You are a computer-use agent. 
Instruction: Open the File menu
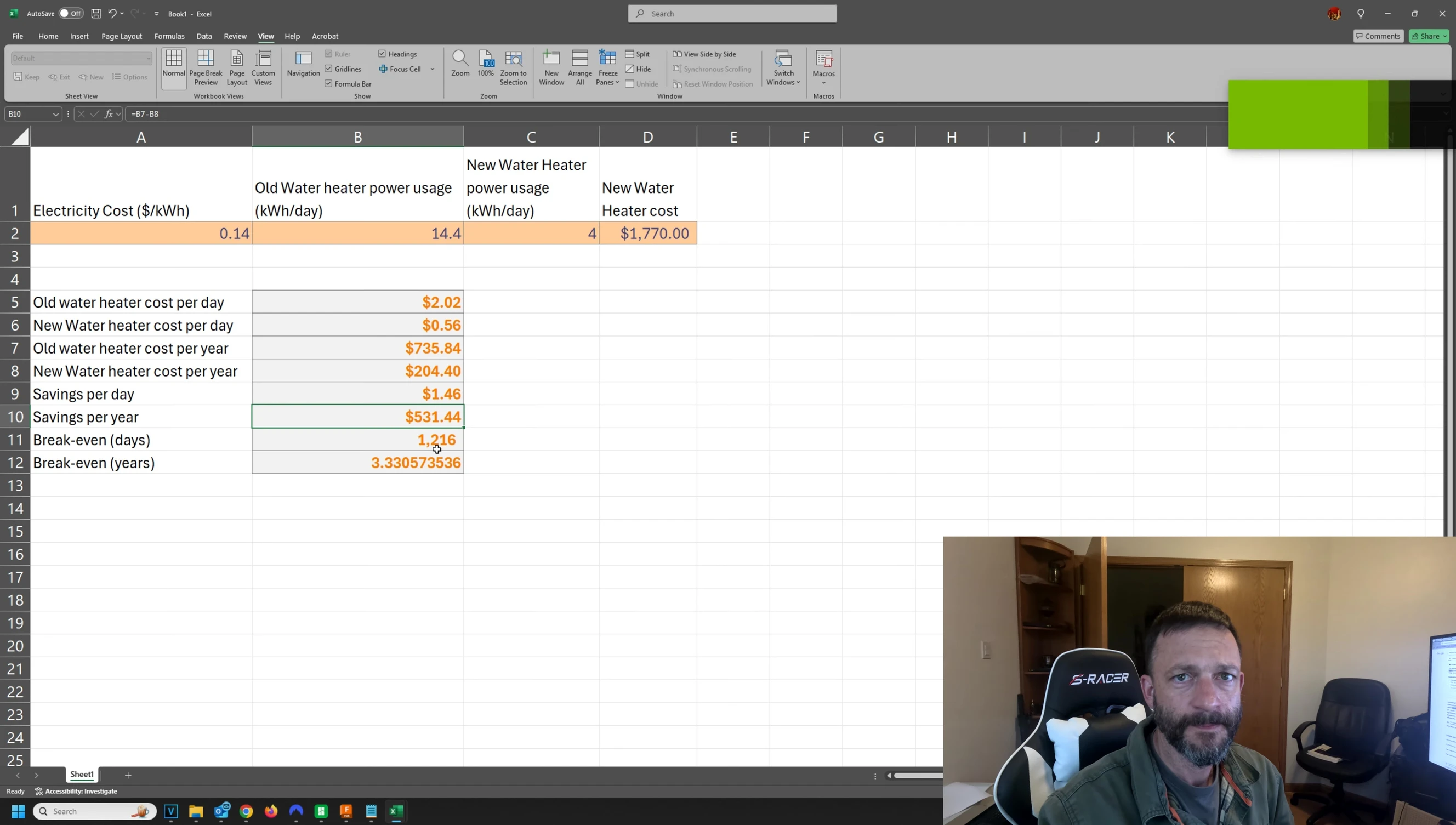18,36
